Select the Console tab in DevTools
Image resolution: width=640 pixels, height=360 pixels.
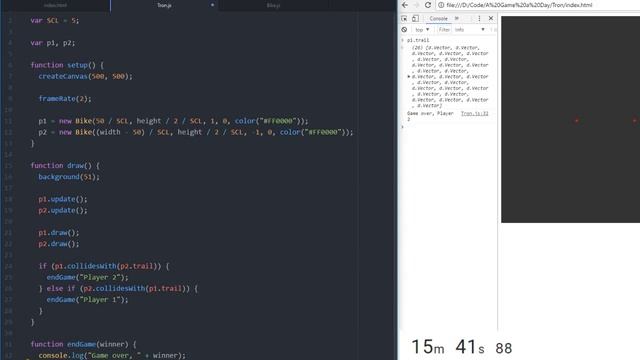pyautogui.click(x=438, y=18)
